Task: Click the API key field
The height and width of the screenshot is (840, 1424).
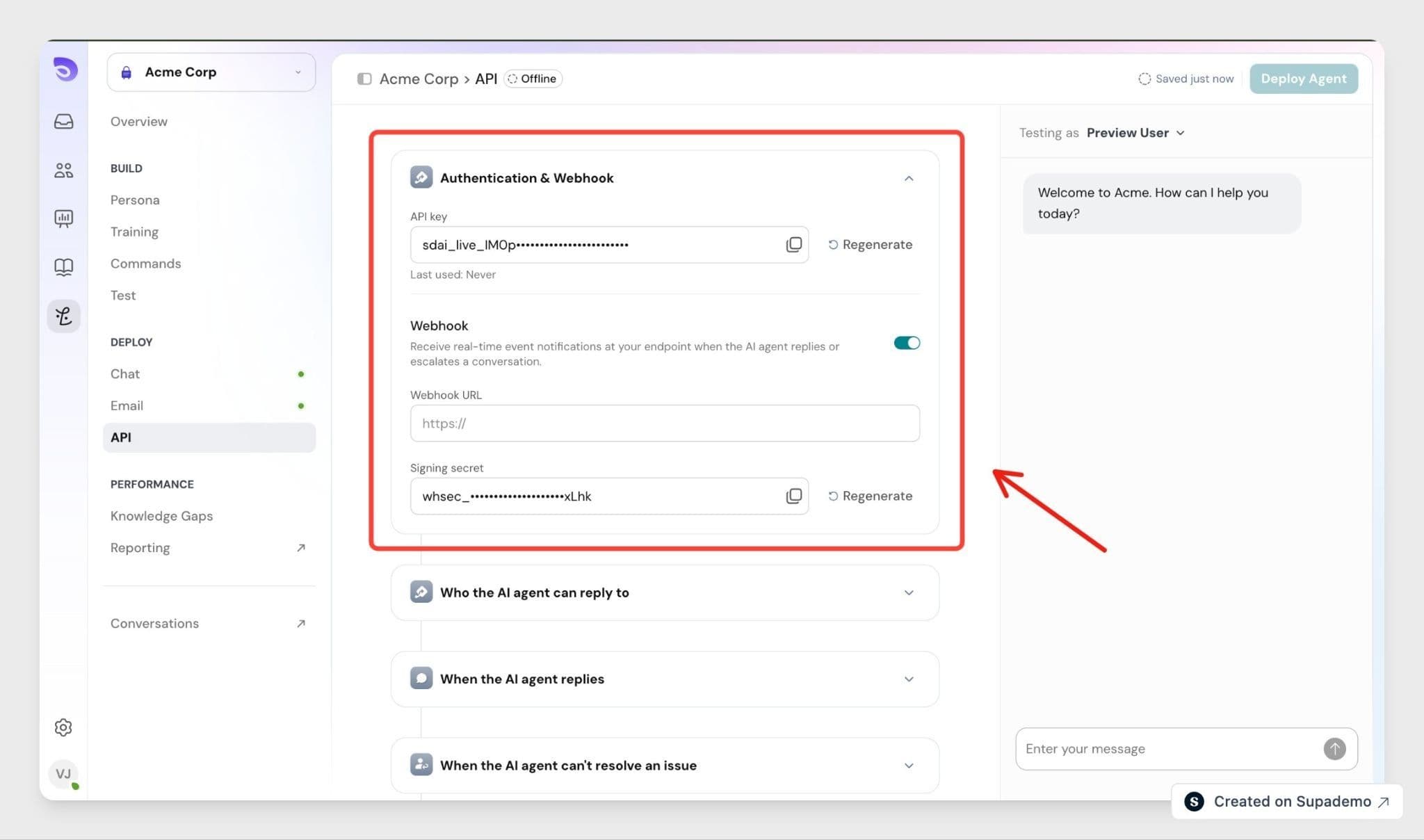Action: click(x=609, y=245)
